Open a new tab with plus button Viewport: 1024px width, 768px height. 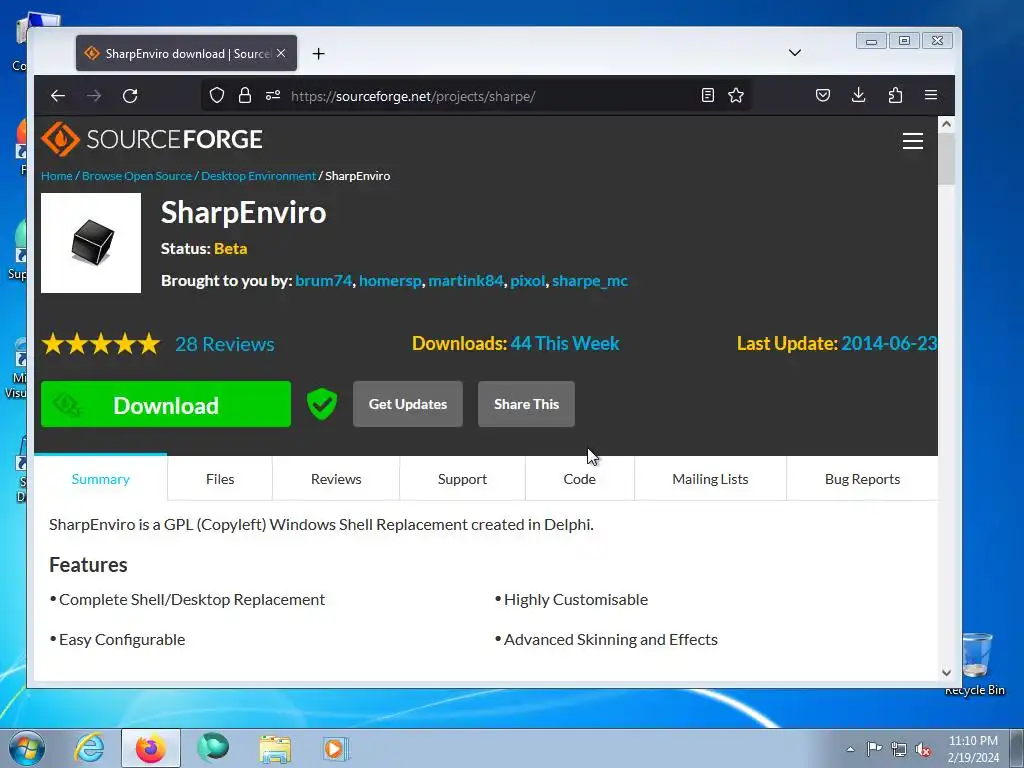(x=319, y=54)
